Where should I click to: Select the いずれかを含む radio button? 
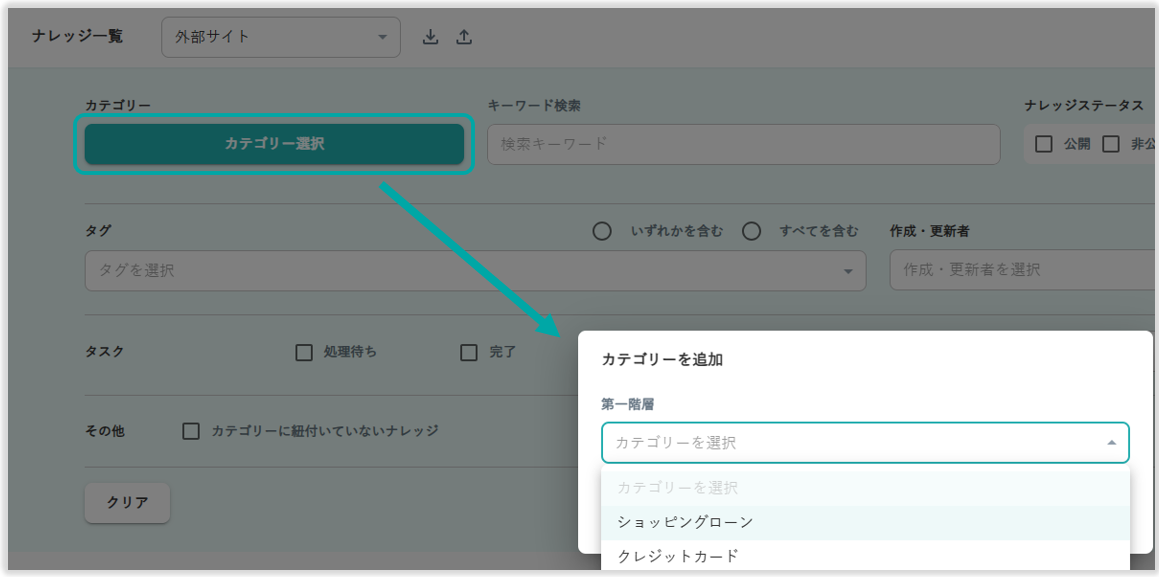point(602,231)
